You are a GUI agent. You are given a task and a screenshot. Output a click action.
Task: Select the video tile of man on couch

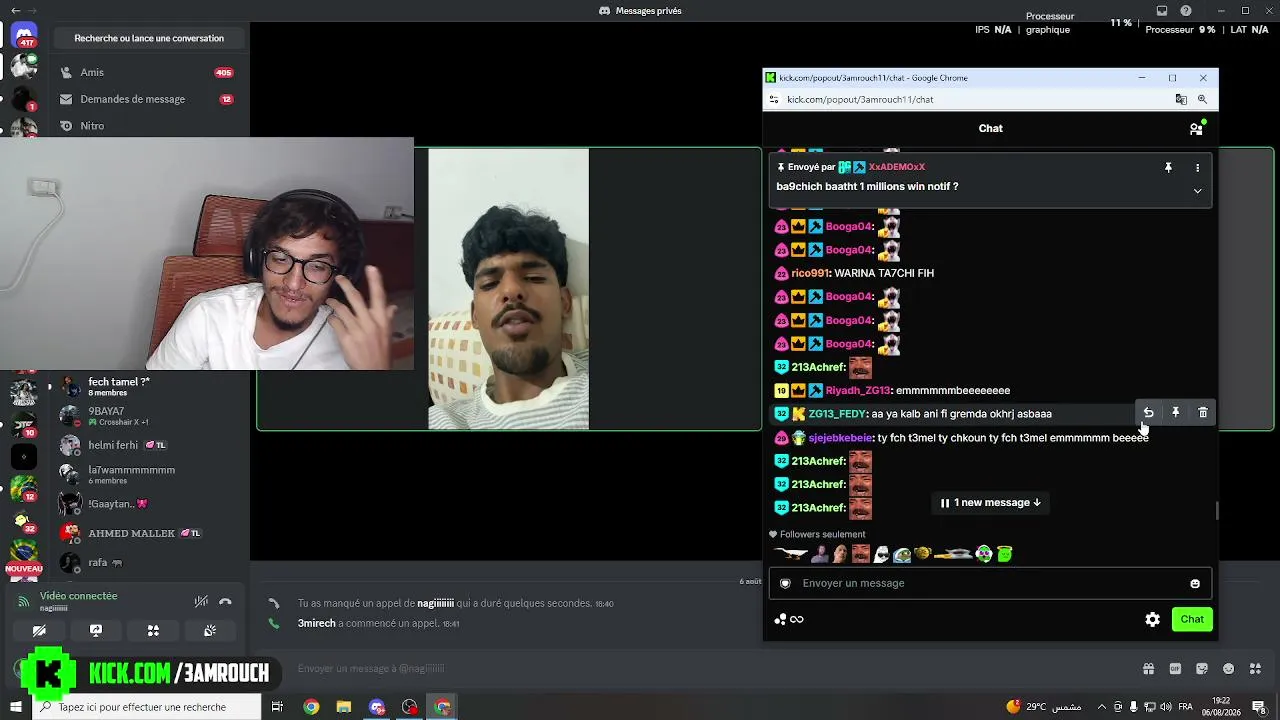pos(509,289)
